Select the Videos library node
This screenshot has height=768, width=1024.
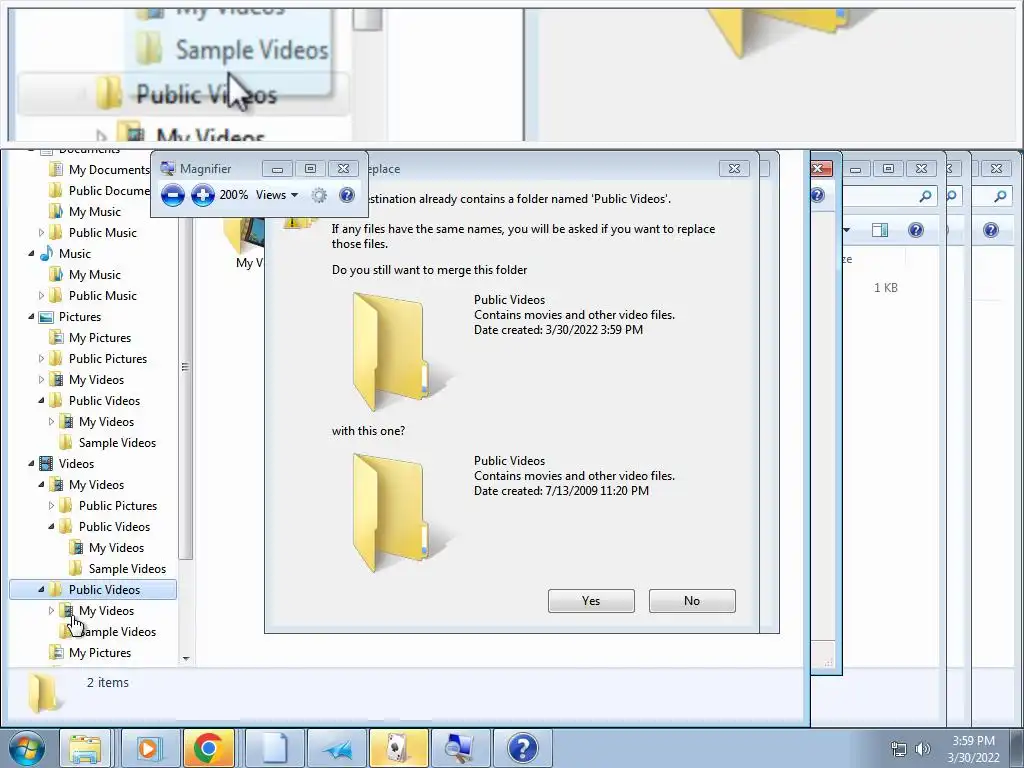pyautogui.click(x=76, y=464)
